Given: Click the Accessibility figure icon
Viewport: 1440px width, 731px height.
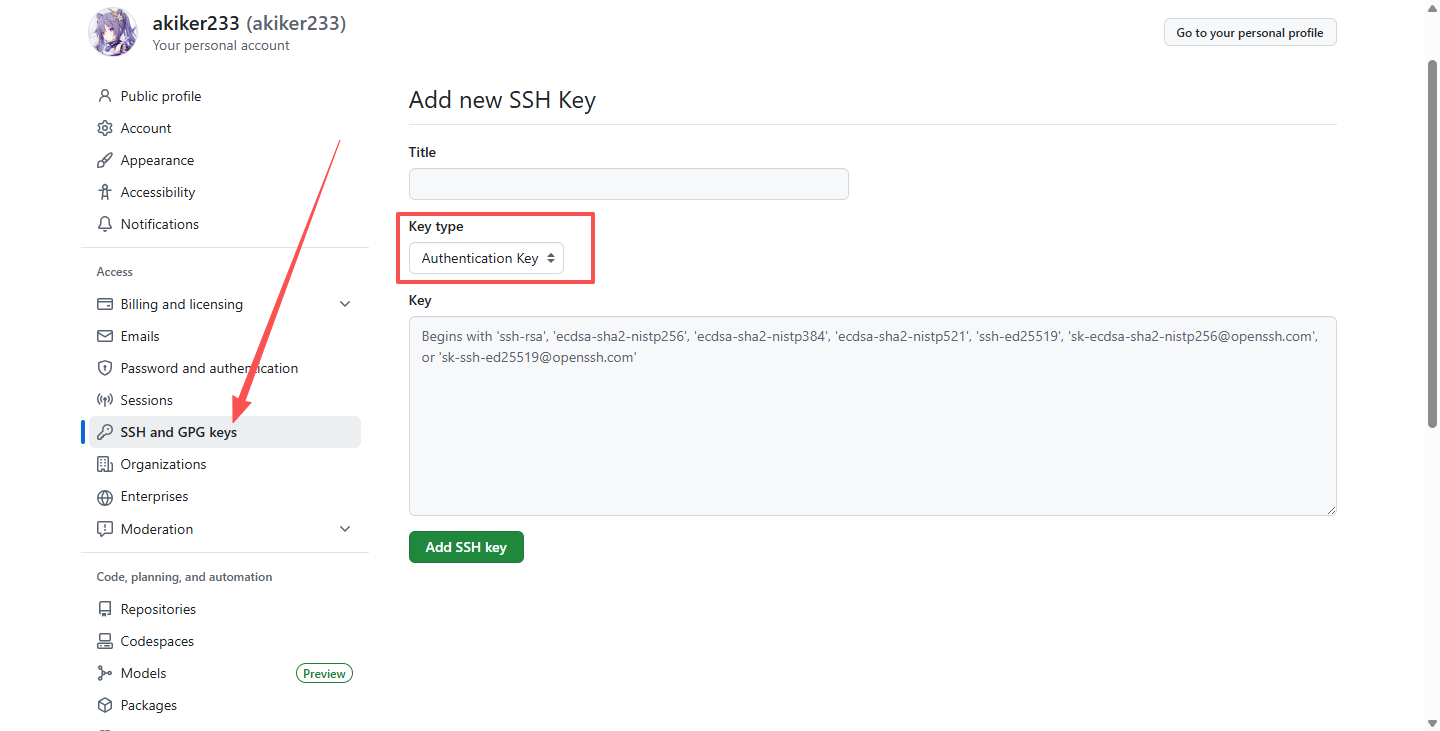Looking at the screenshot, I should coord(104,192).
